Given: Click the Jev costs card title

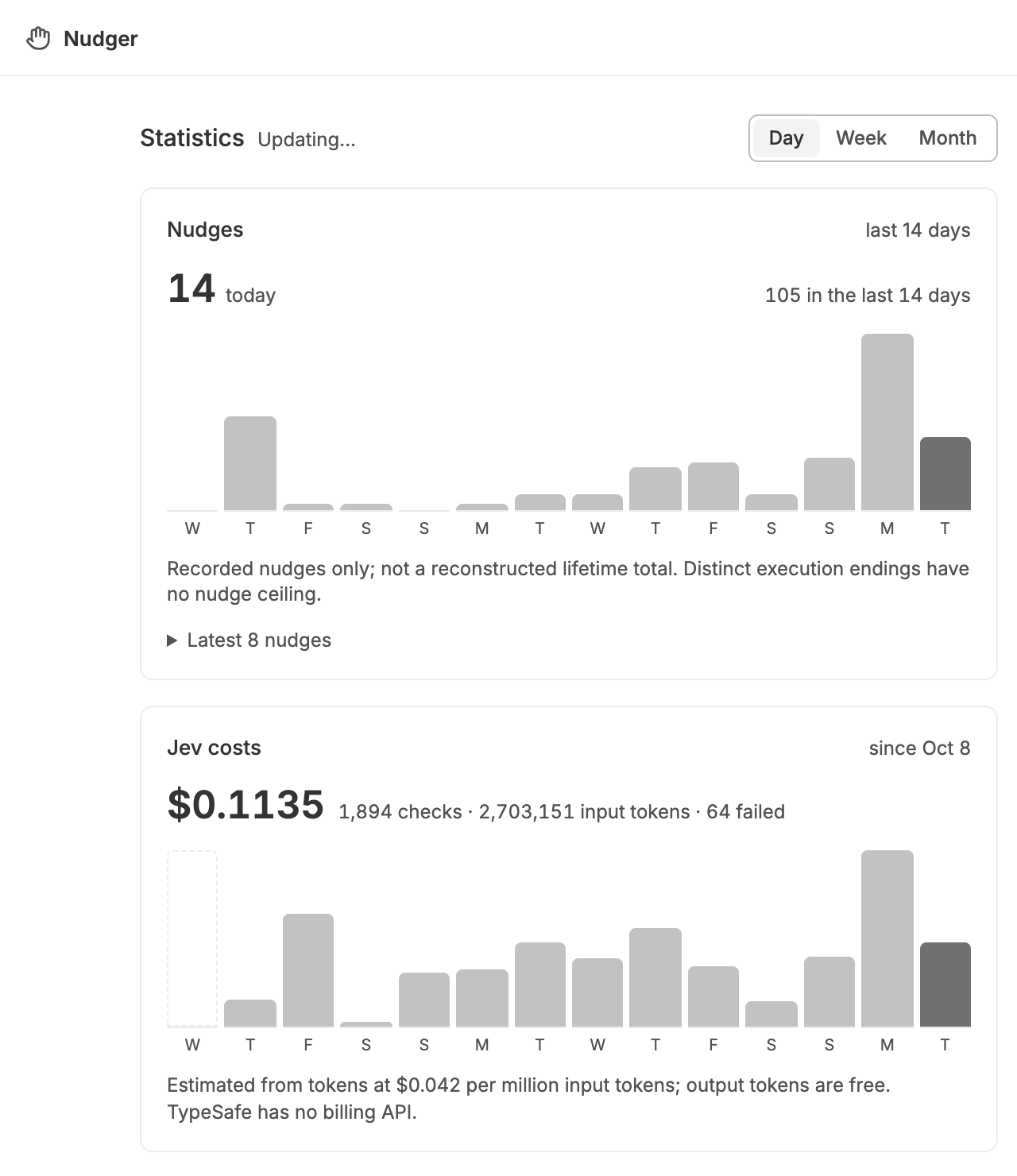Looking at the screenshot, I should coord(214,748).
